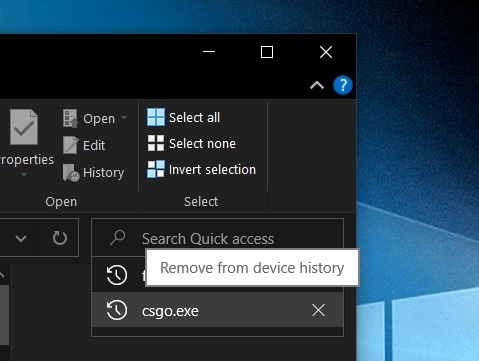Click the first search history clock icon
This screenshot has height=361, width=479.
click(x=117, y=275)
